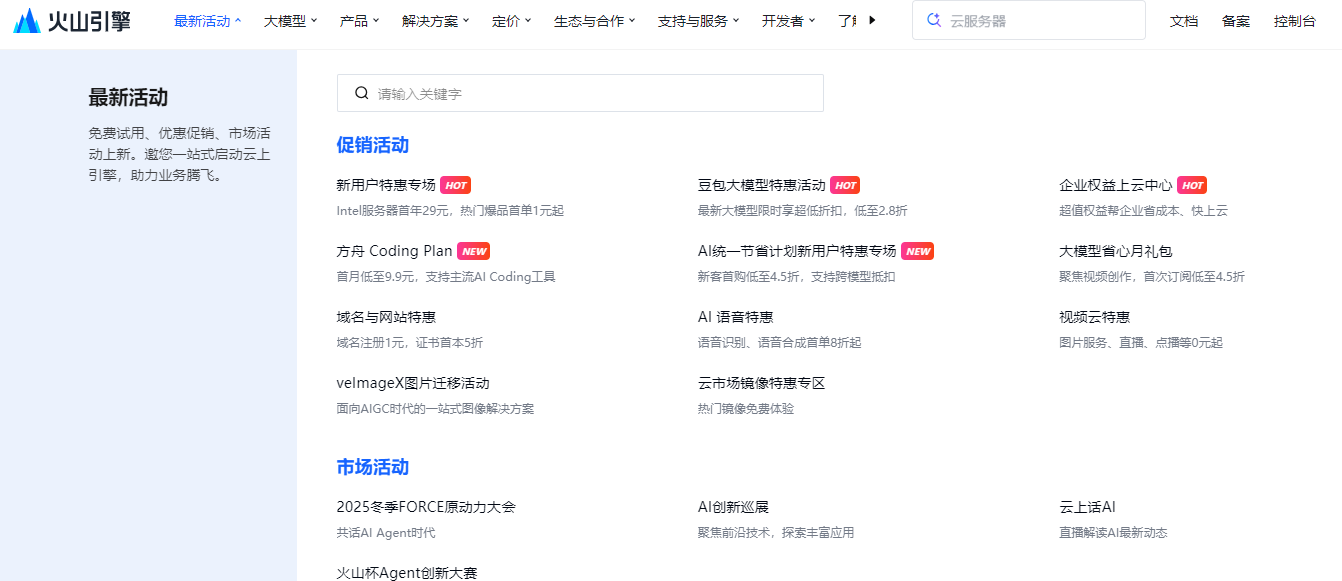This screenshot has height=581, width=1342.
Task: Click the Volcano Engine (火山引擎) logo
Action: pyautogui.click(x=72, y=20)
